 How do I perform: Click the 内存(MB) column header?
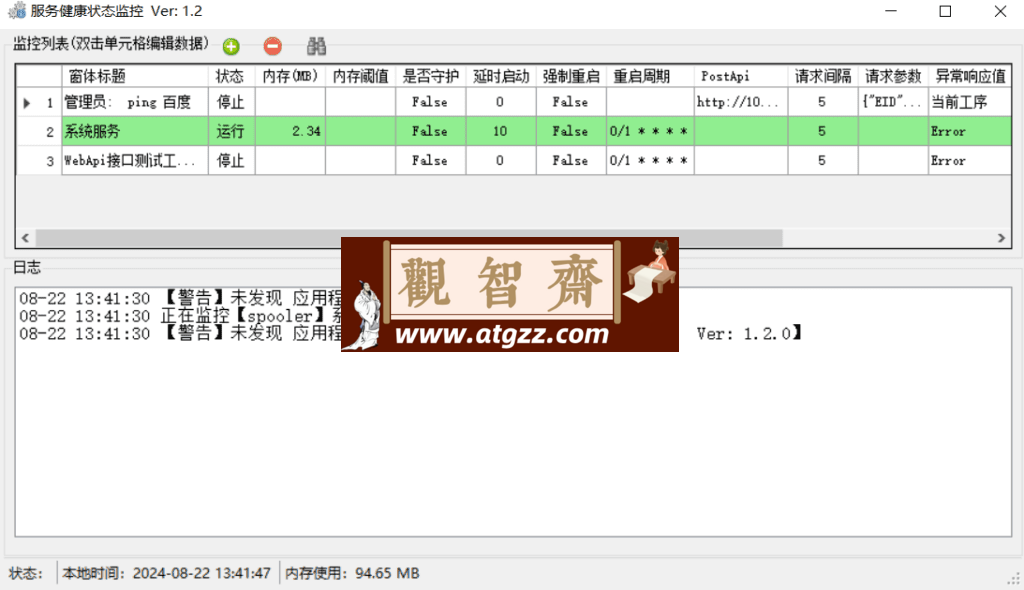point(291,76)
